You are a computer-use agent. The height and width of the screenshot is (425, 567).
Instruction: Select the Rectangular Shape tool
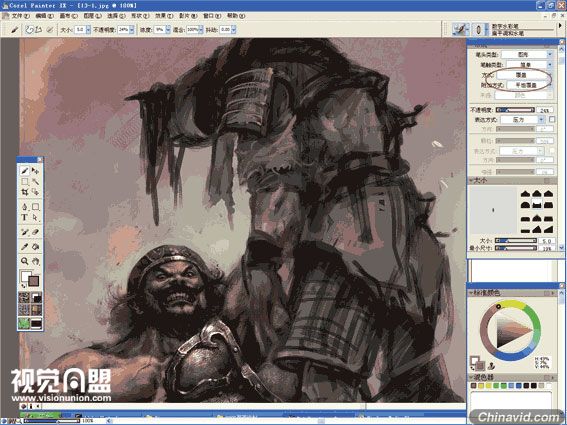click(35, 207)
